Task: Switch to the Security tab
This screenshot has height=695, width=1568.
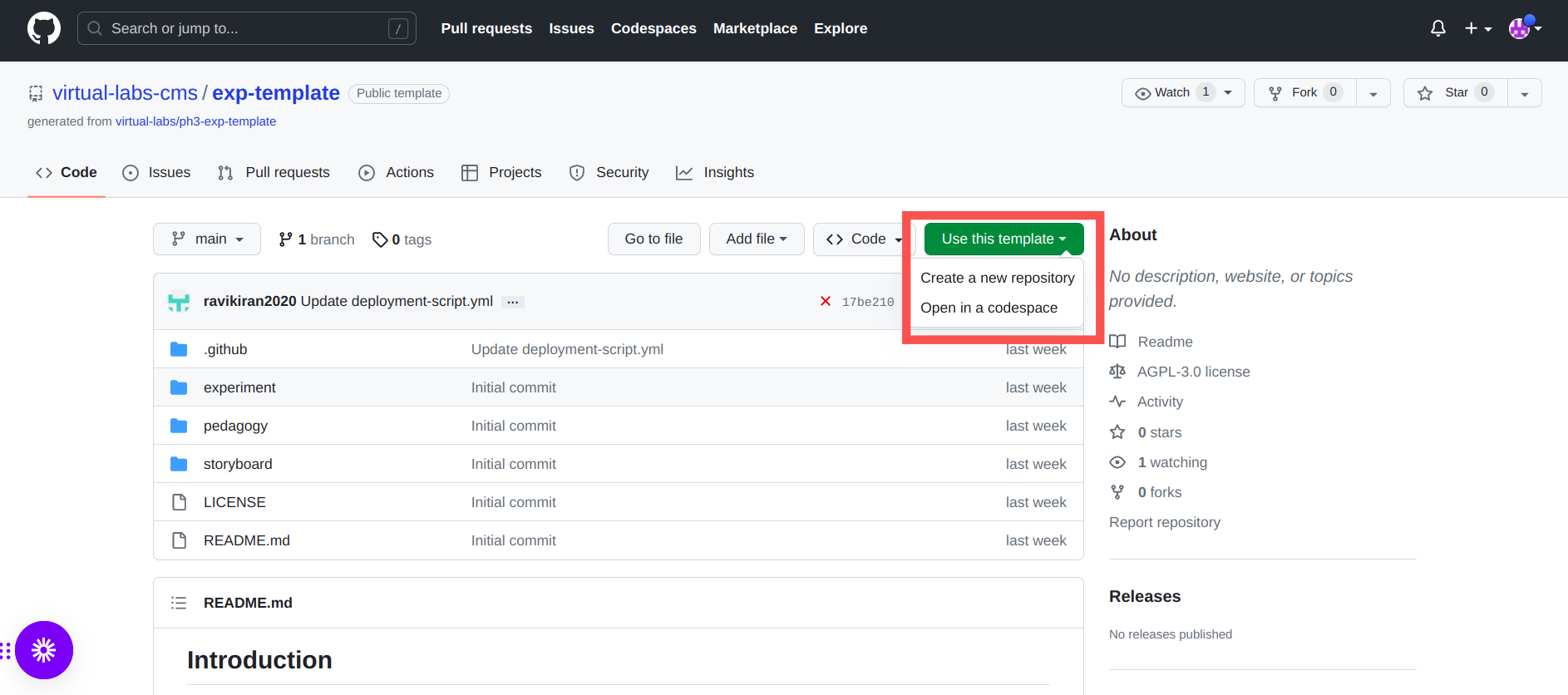Action: tap(609, 172)
